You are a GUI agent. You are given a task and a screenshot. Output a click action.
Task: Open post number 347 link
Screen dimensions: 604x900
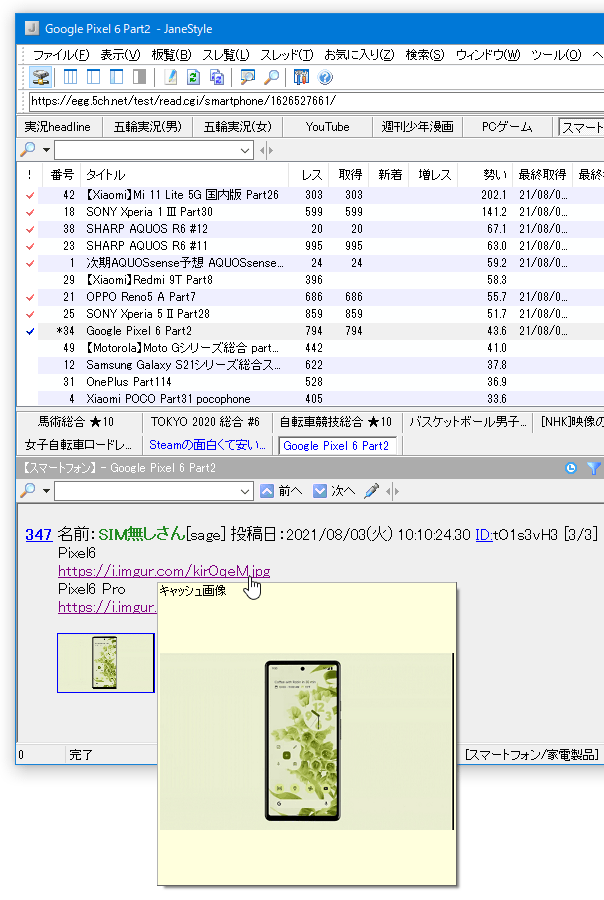pyautogui.click(x=38, y=535)
